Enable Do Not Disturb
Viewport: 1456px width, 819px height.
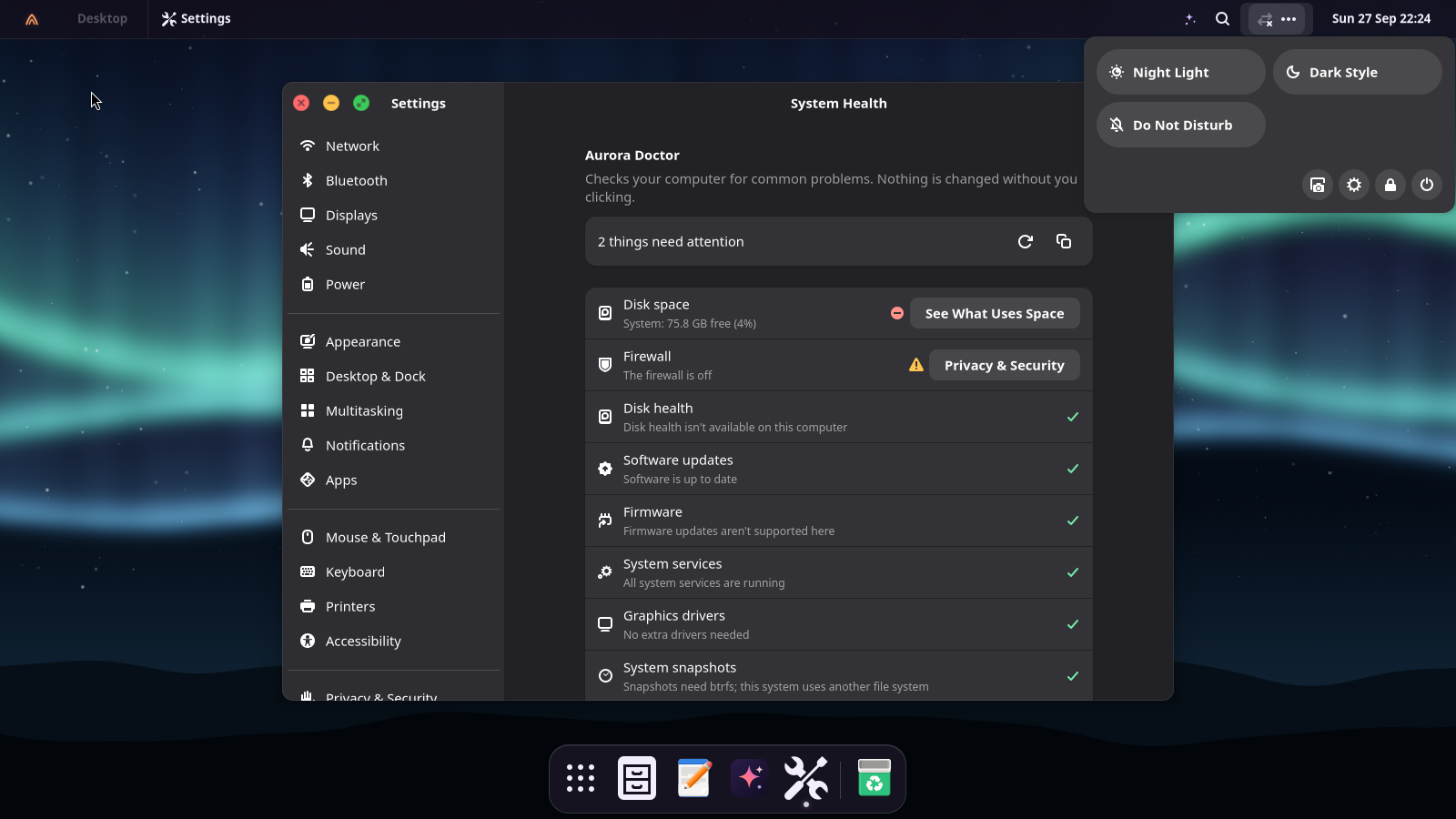(x=1180, y=125)
